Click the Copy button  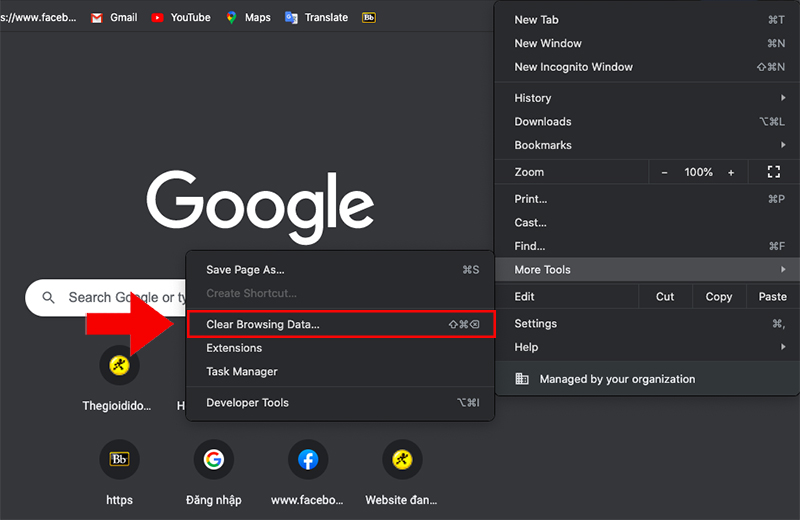[719, 296]
